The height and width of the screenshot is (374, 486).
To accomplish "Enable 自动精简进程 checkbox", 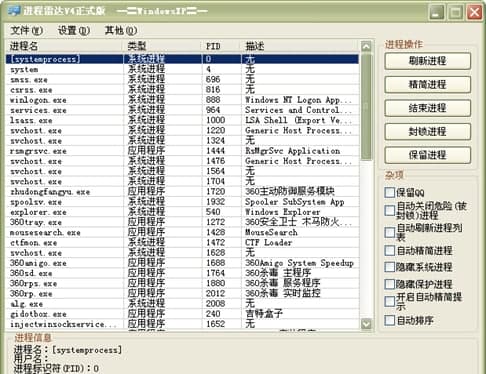I will 389,251.
